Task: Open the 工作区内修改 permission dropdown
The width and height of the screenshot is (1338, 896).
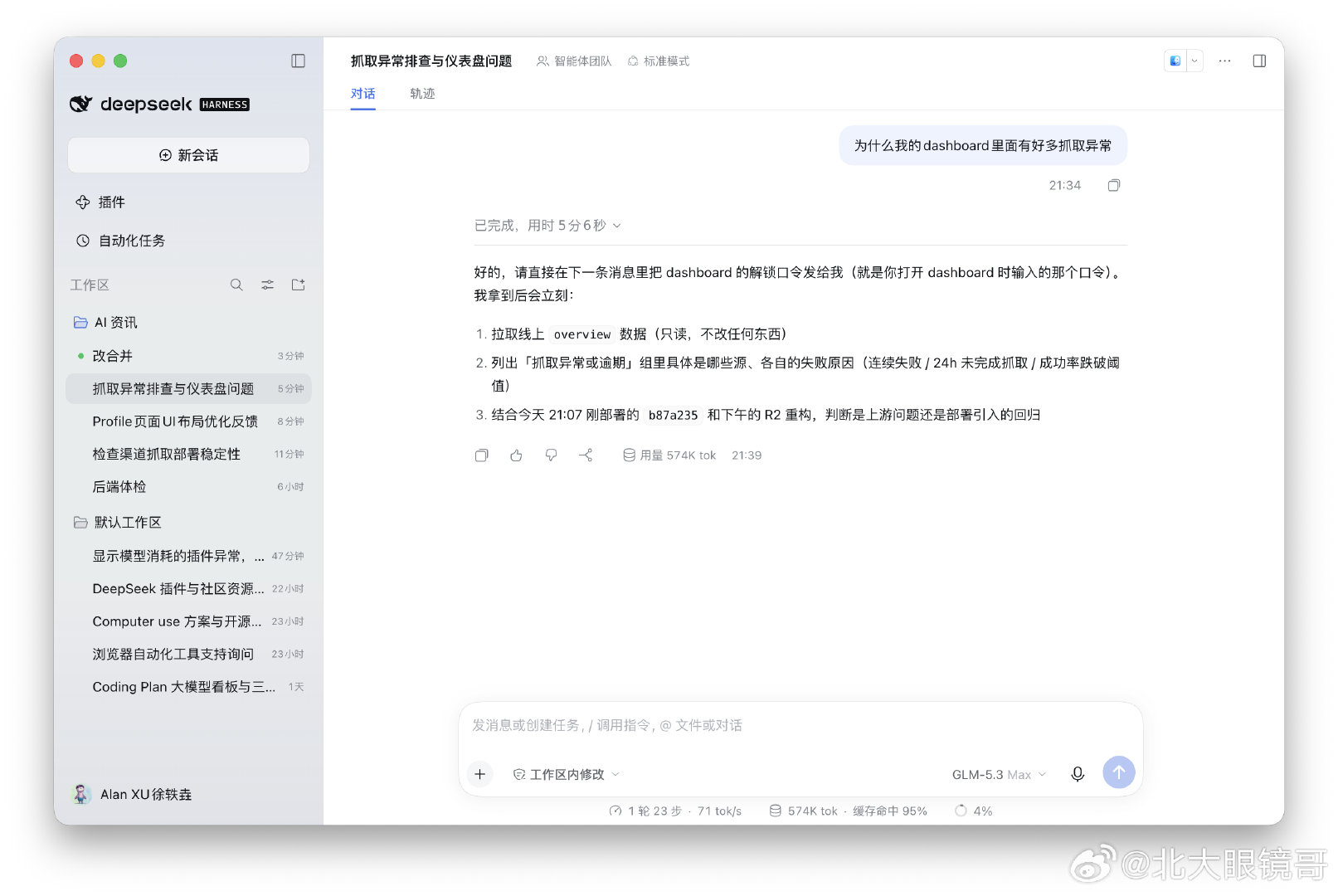Action: click(x=567, y=774)
